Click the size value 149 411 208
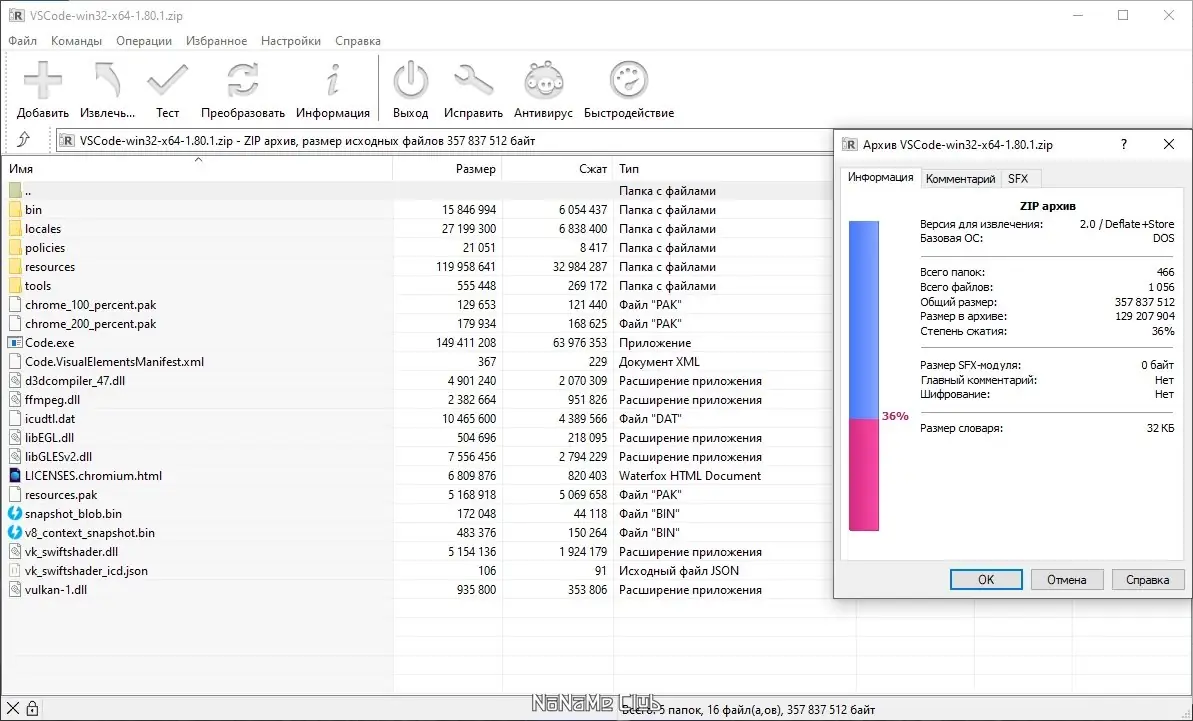 [x=466, y=343]
